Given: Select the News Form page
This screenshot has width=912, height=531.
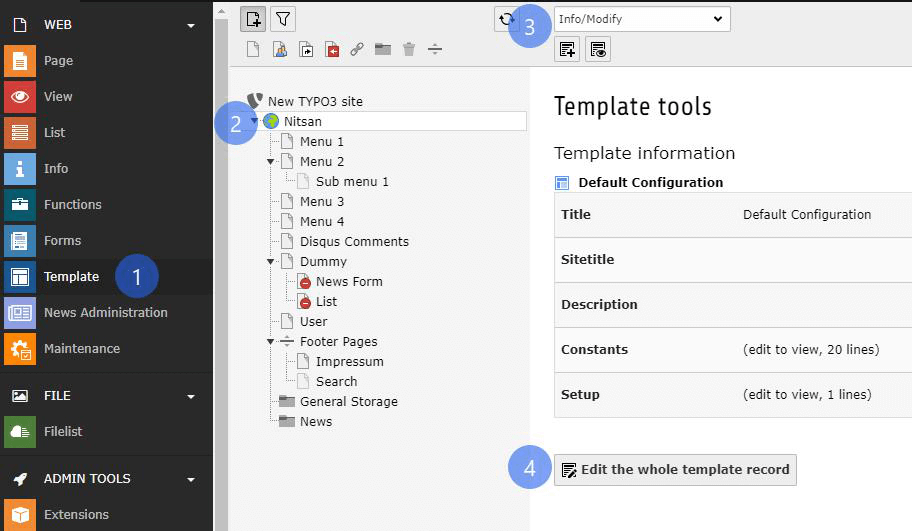Looking at the screenshot, I should coord(349,281).
